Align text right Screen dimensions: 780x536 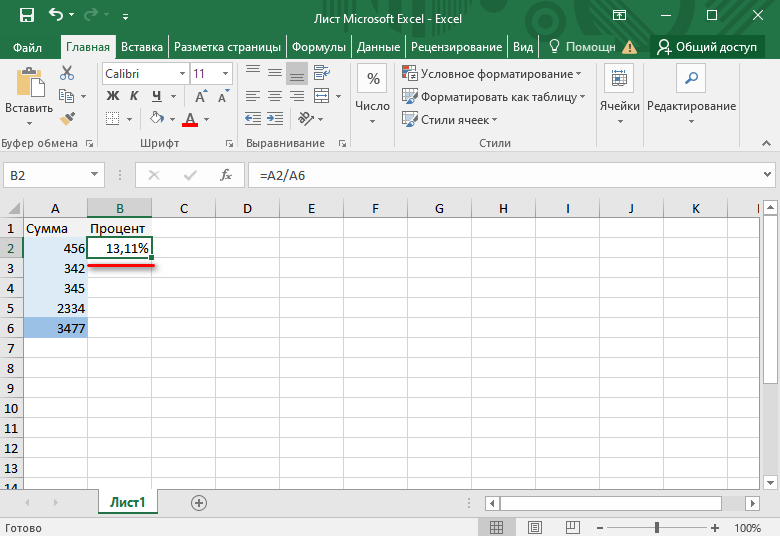pos(297,96)
